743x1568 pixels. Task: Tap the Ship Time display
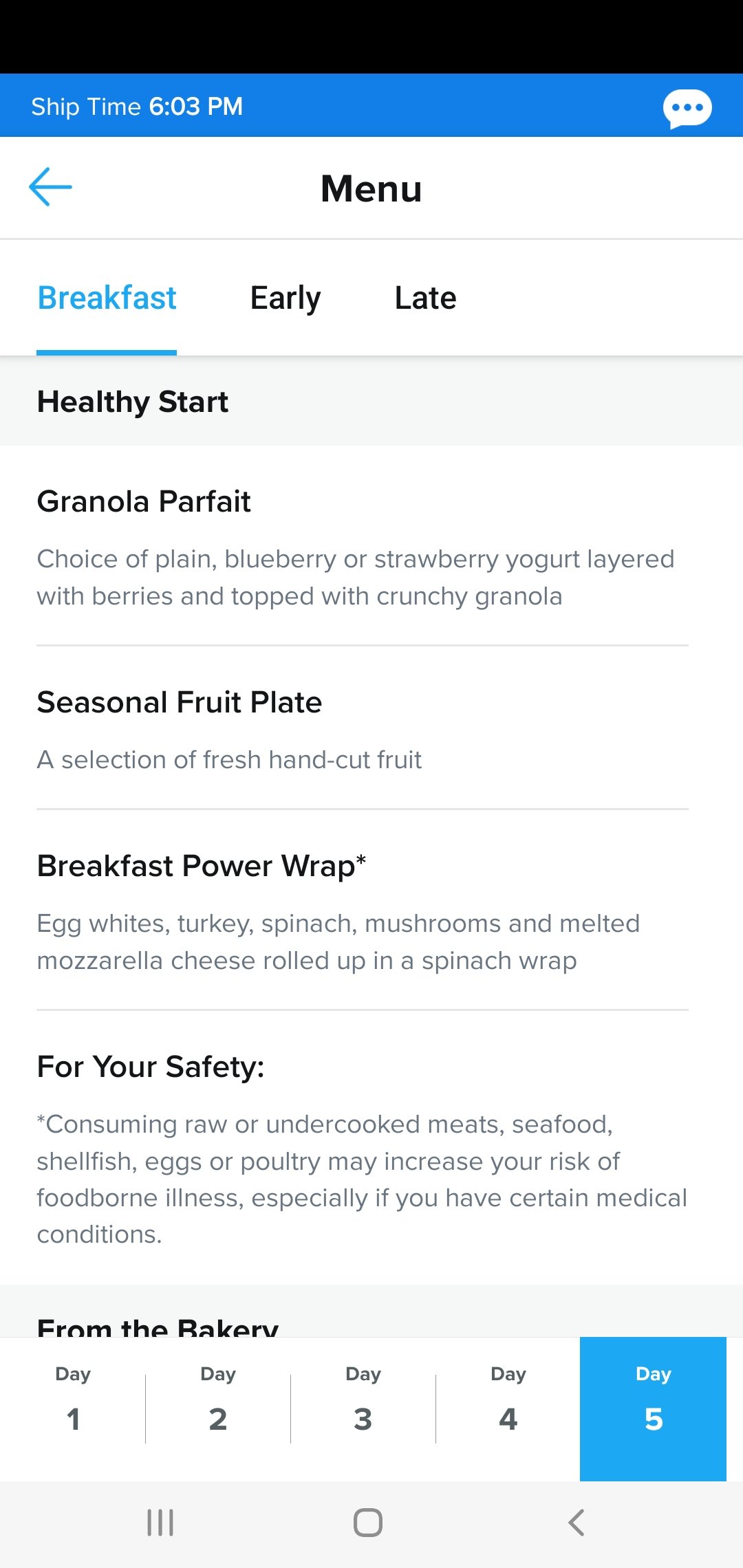point(137,107)
